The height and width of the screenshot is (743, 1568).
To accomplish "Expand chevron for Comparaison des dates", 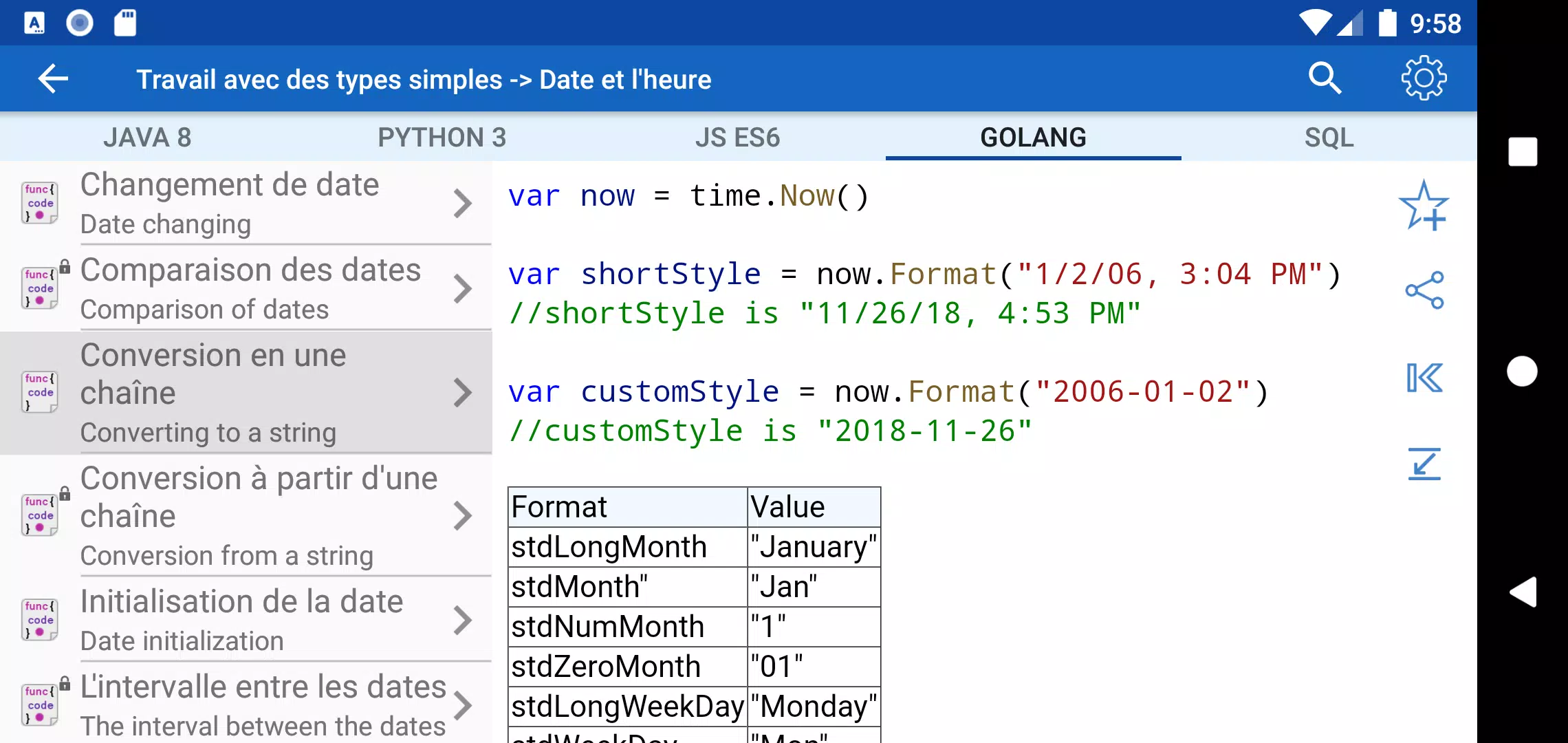I will 463,289.
